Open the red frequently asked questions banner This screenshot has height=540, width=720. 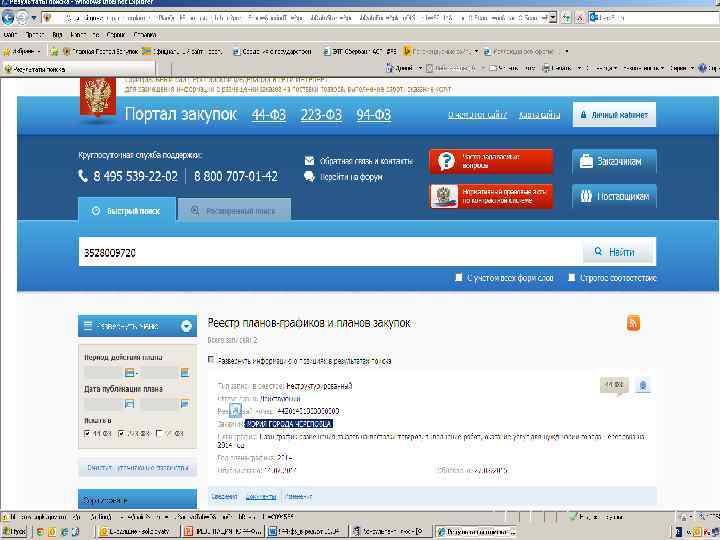pos(491,161)
